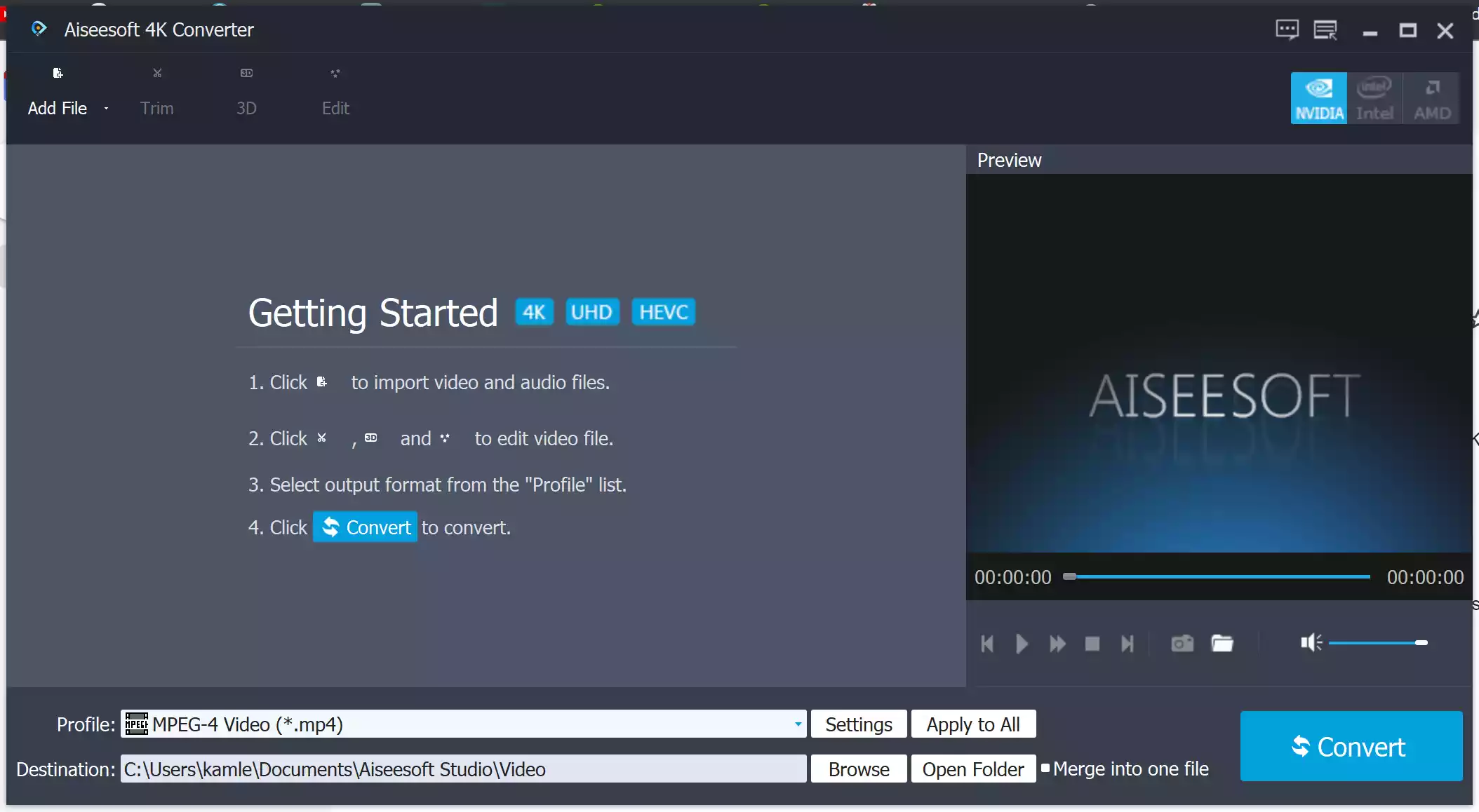The image size is (1479, 812).
Task: Click Open Folder button
Action: click(973, 769)
